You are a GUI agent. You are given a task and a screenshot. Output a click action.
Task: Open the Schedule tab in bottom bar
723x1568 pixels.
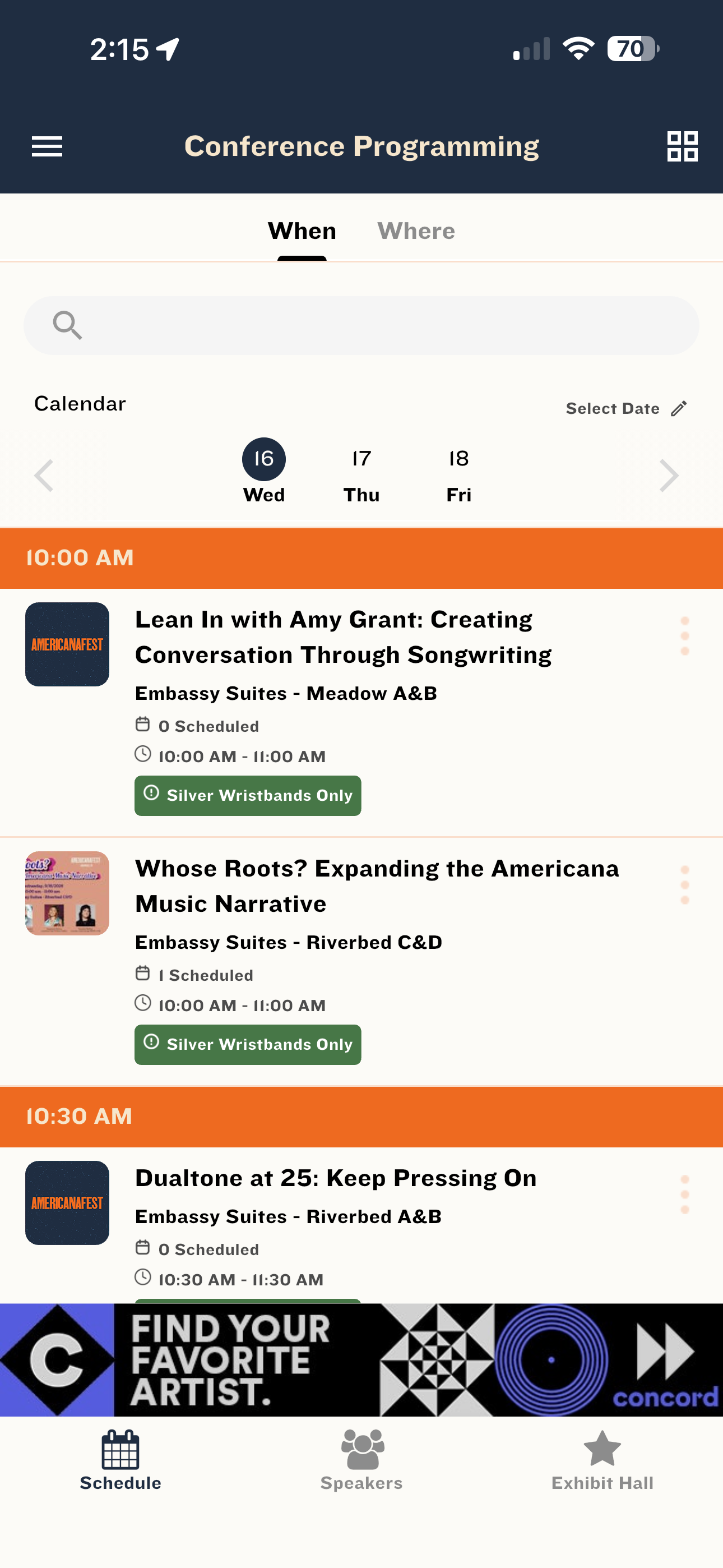pos(121,1461)
